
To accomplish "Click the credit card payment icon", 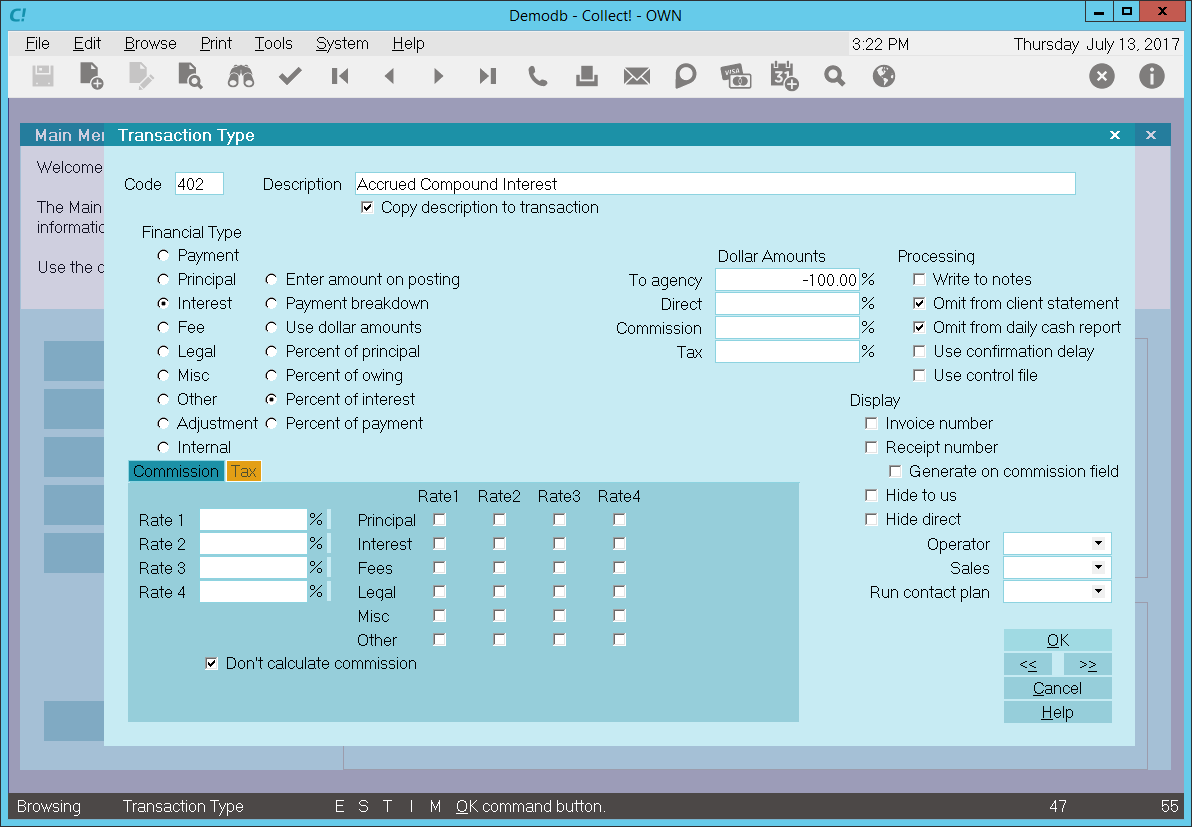I will [735, 76].
